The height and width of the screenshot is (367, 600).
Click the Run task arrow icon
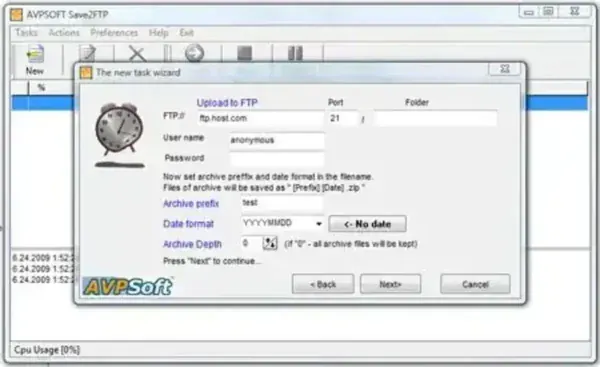coord(194,53)
